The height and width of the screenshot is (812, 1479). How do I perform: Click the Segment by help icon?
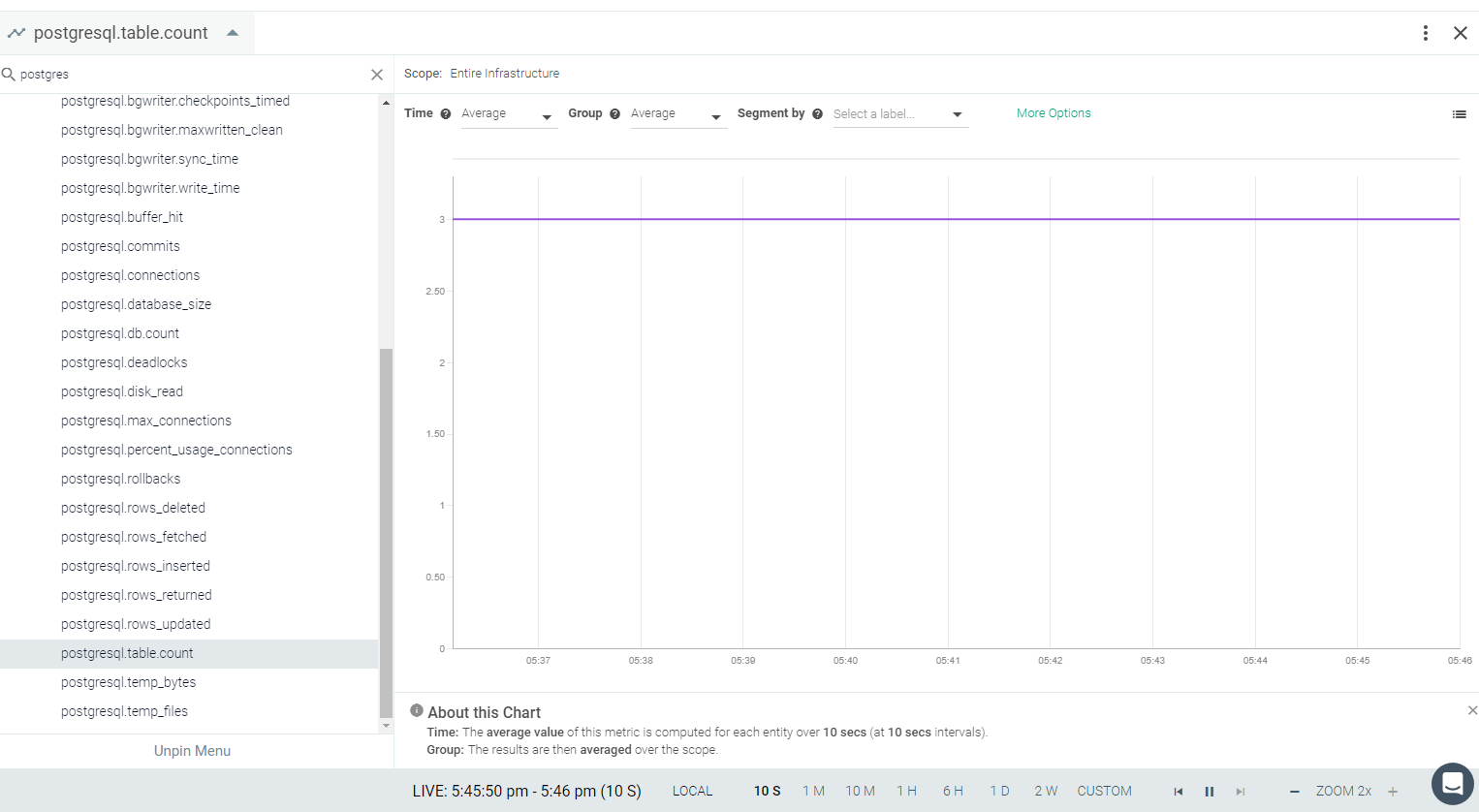(817, 113)
